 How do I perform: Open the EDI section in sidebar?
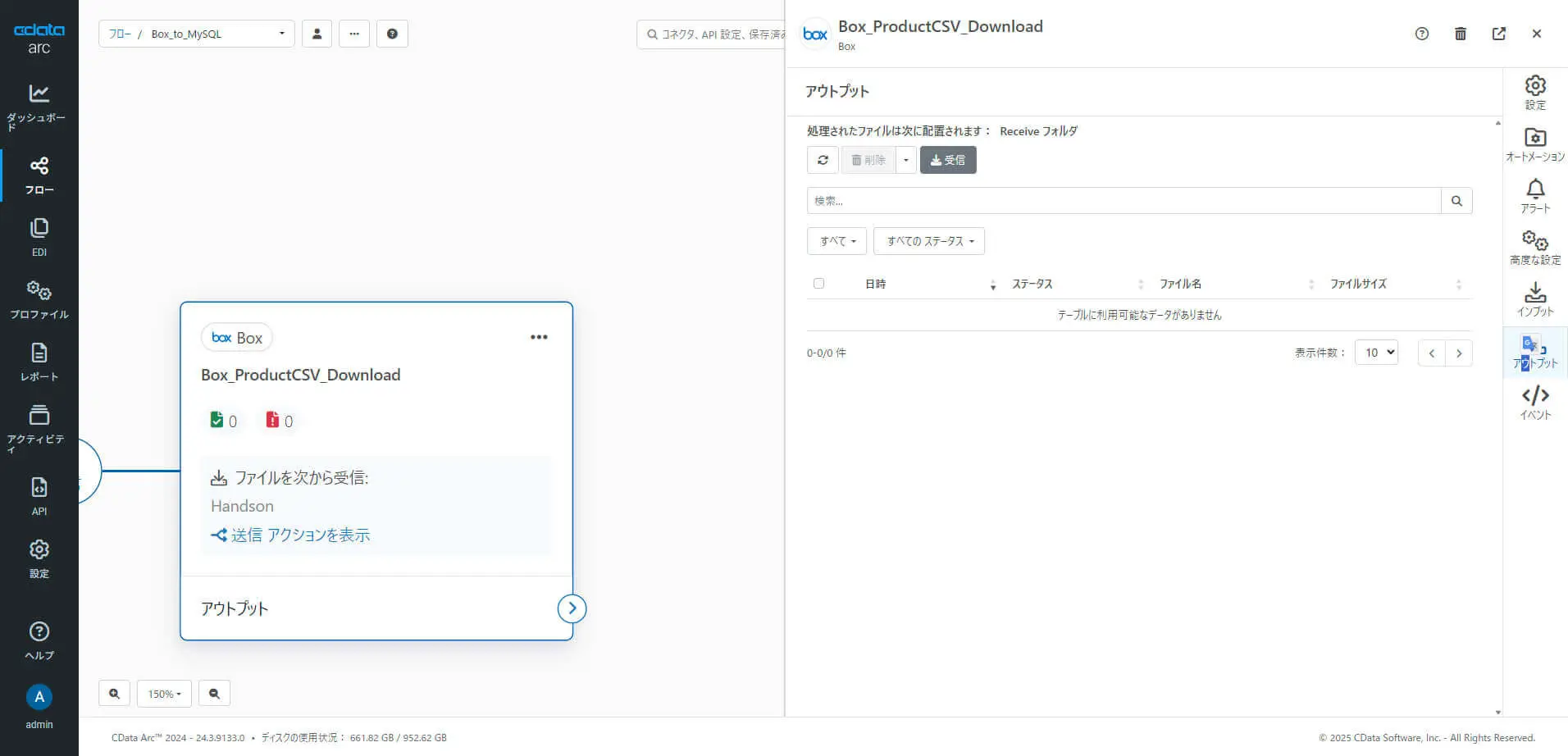pyautogui.click(x=39, y=238)
